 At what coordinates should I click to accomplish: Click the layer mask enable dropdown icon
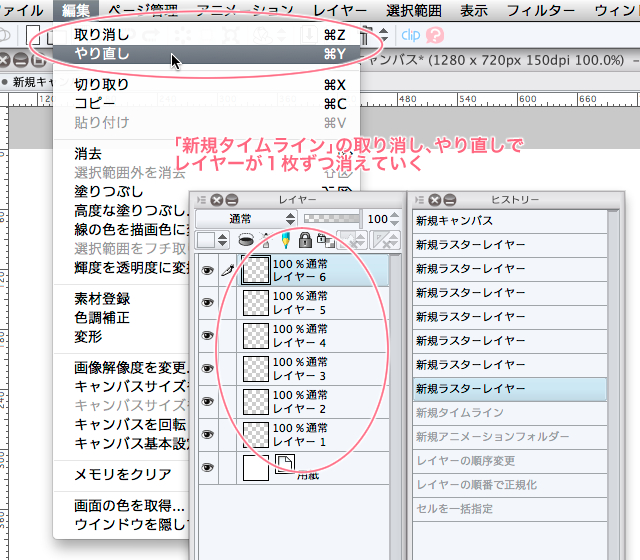[351, 240]
